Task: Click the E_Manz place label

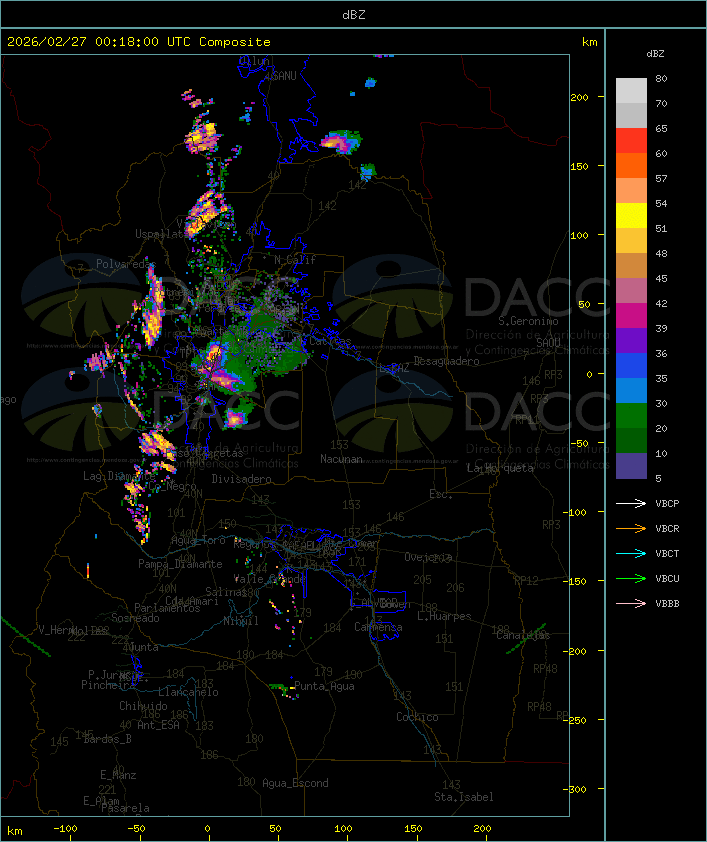Action: tap(118, 775)
